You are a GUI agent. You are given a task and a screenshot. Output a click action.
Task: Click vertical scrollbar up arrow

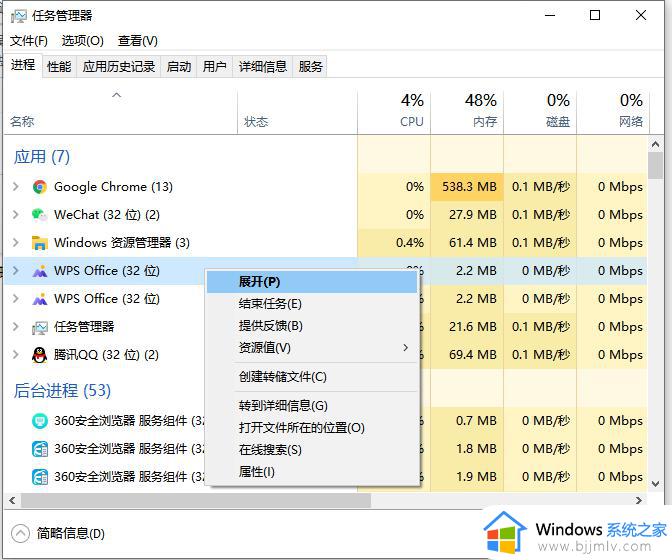(x=655, y=144)
